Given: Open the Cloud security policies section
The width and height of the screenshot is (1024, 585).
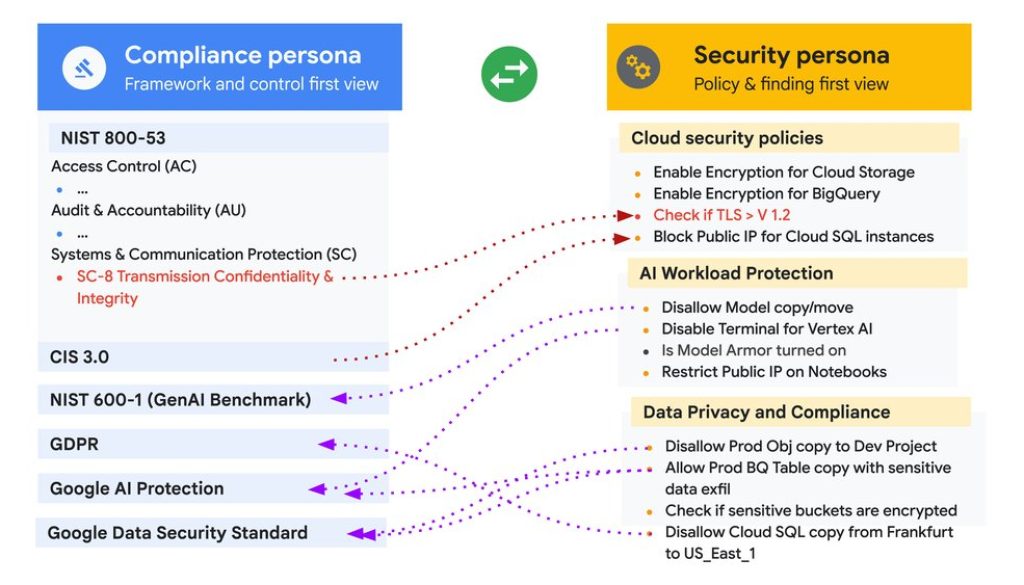Looking at the screenshot, I should tap(727, 138).
